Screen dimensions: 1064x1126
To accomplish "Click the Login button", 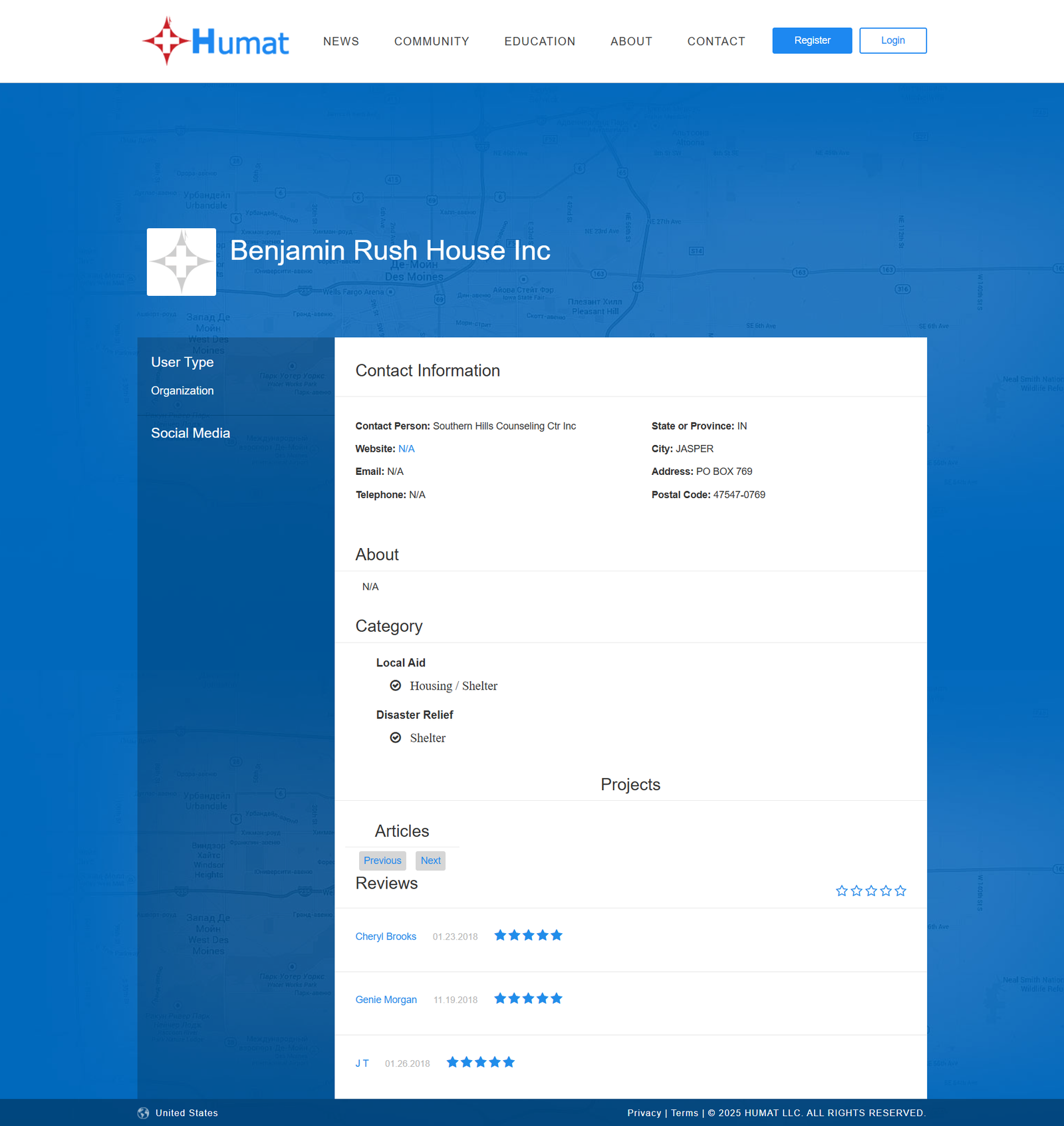I will pos(892,41).
